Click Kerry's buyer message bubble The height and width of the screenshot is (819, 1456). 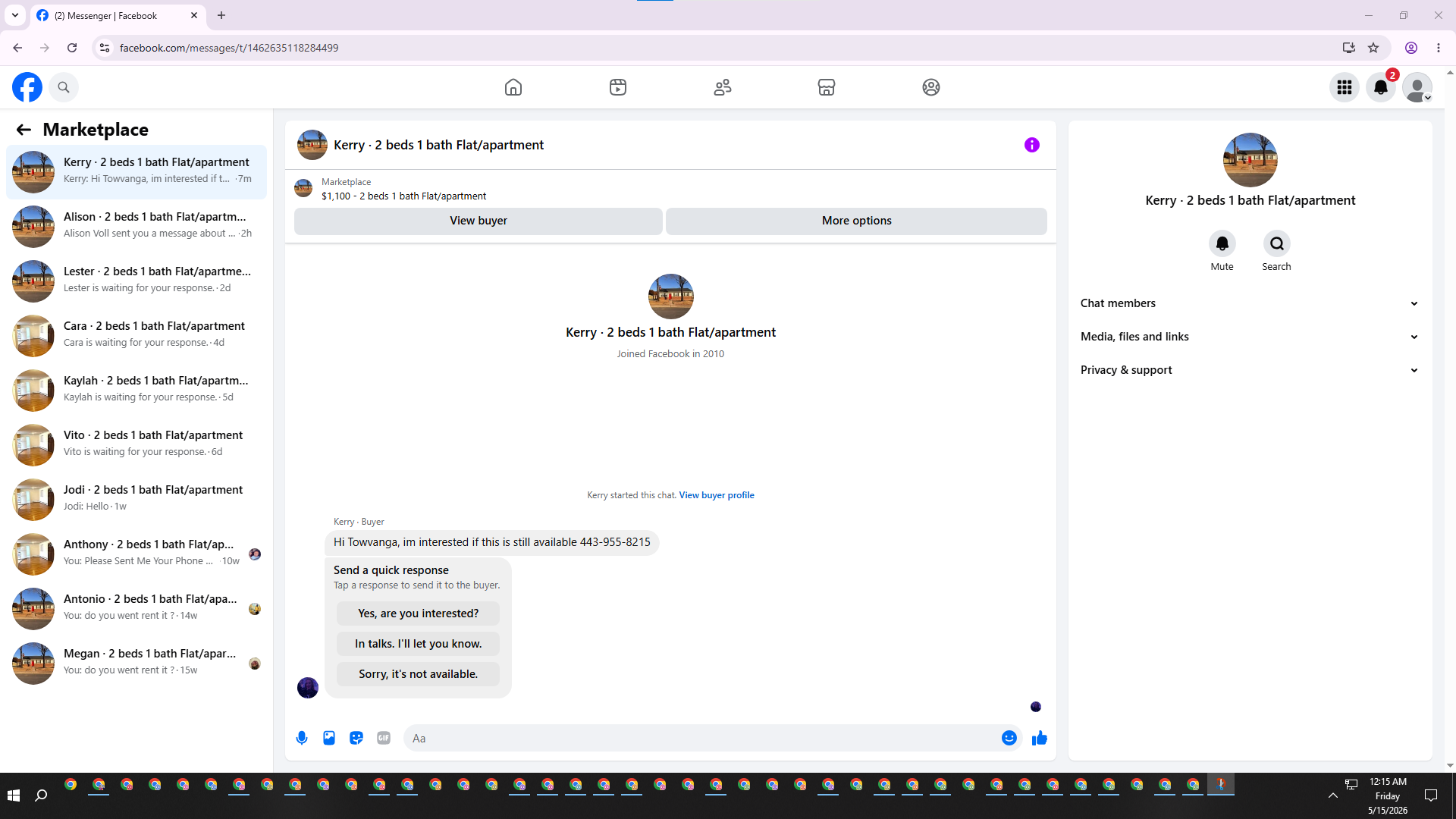[492, 542]
